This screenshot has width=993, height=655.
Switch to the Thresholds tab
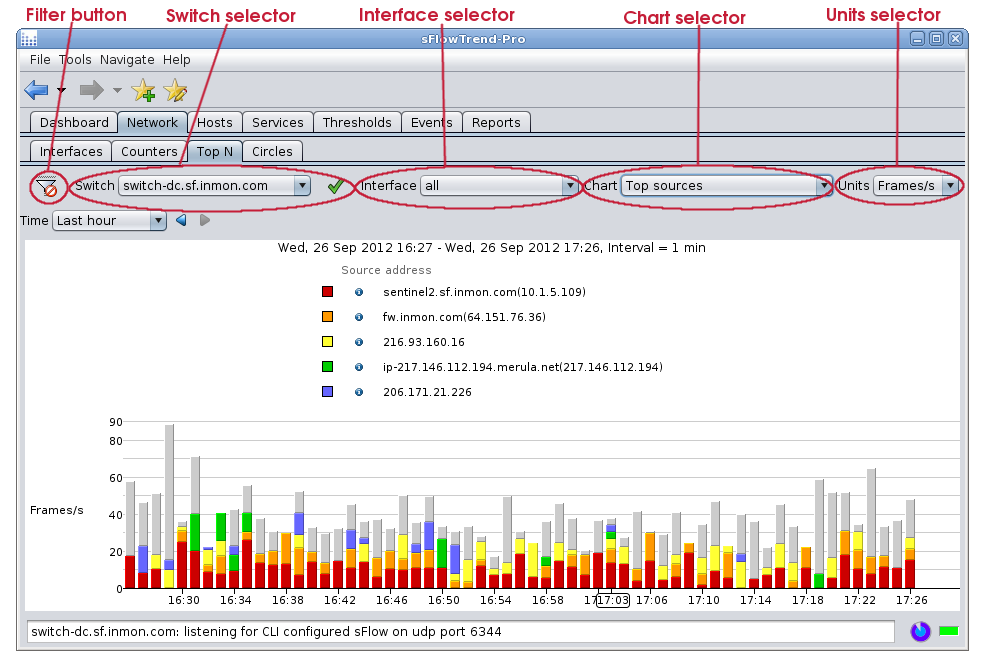pyautogui.click(x=357, y=123)
